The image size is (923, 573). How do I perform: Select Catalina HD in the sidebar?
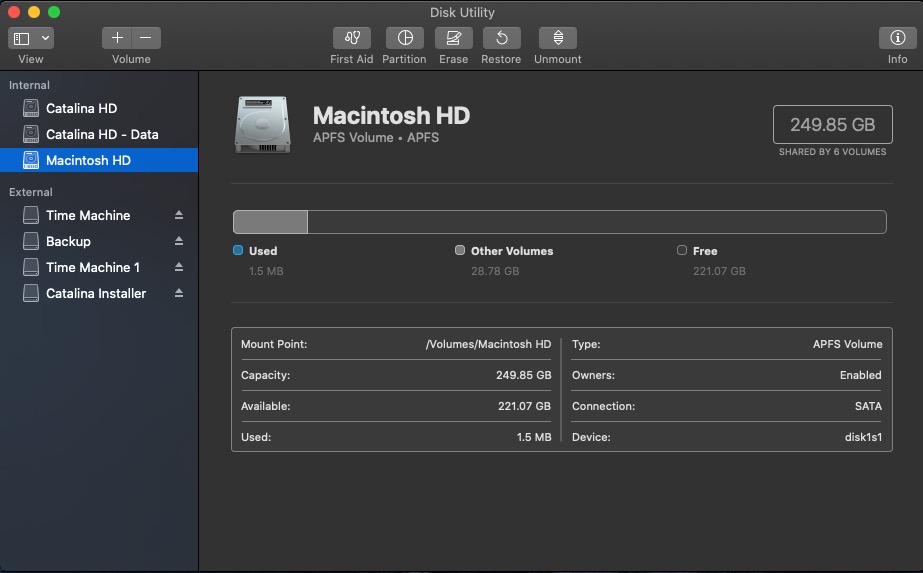[81, 108]
